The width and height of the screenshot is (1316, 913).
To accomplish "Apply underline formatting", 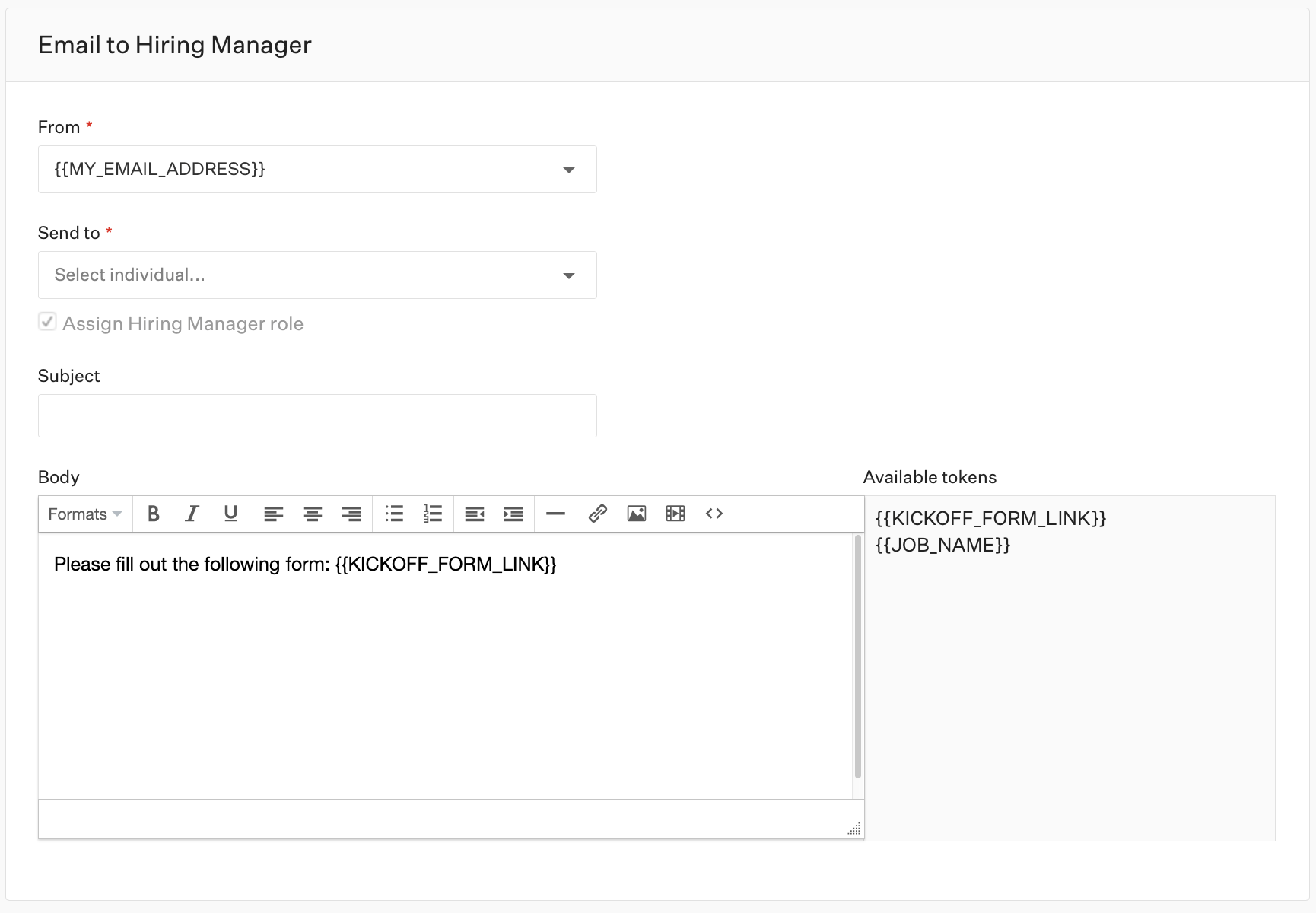I will tap(230, 514).
